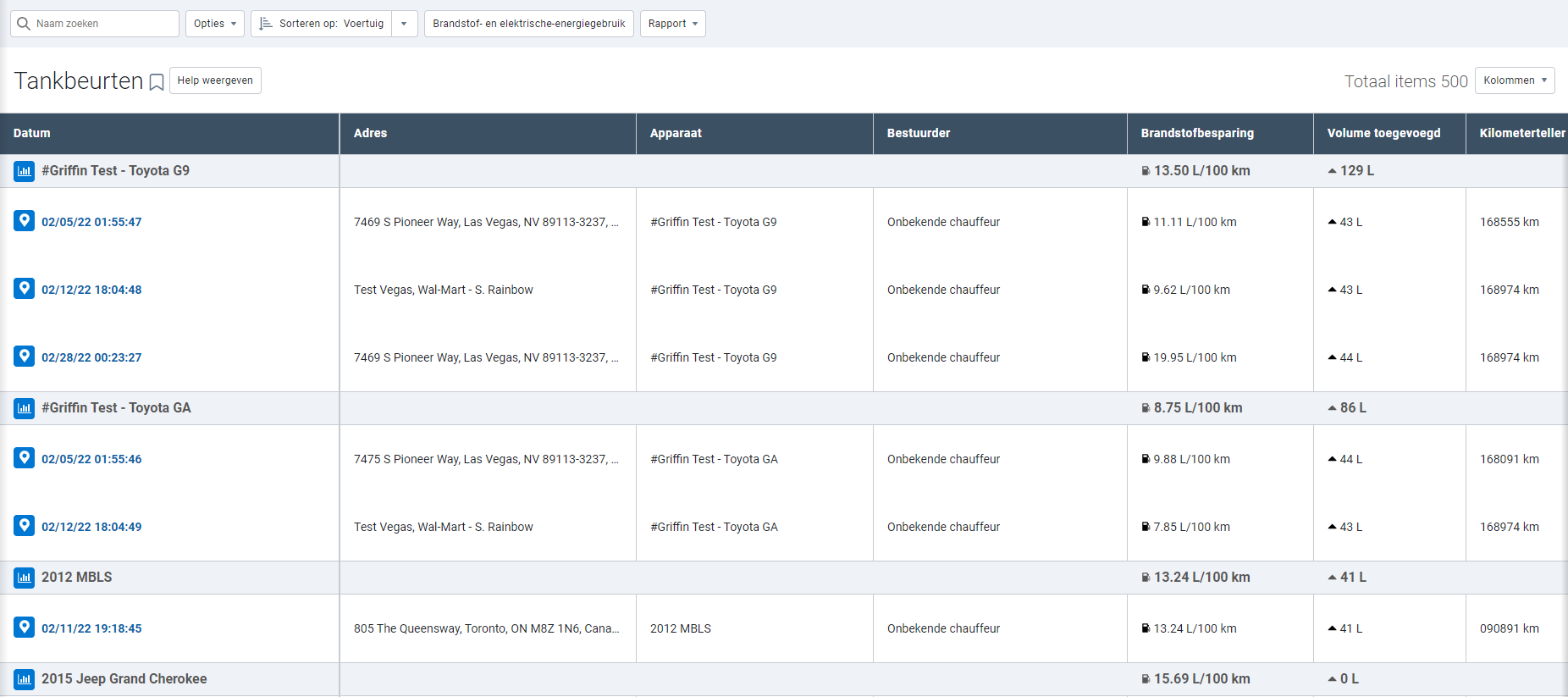Click the Naam zoeken search field
The image size is (1568, 697).
(x=102, y=24)
